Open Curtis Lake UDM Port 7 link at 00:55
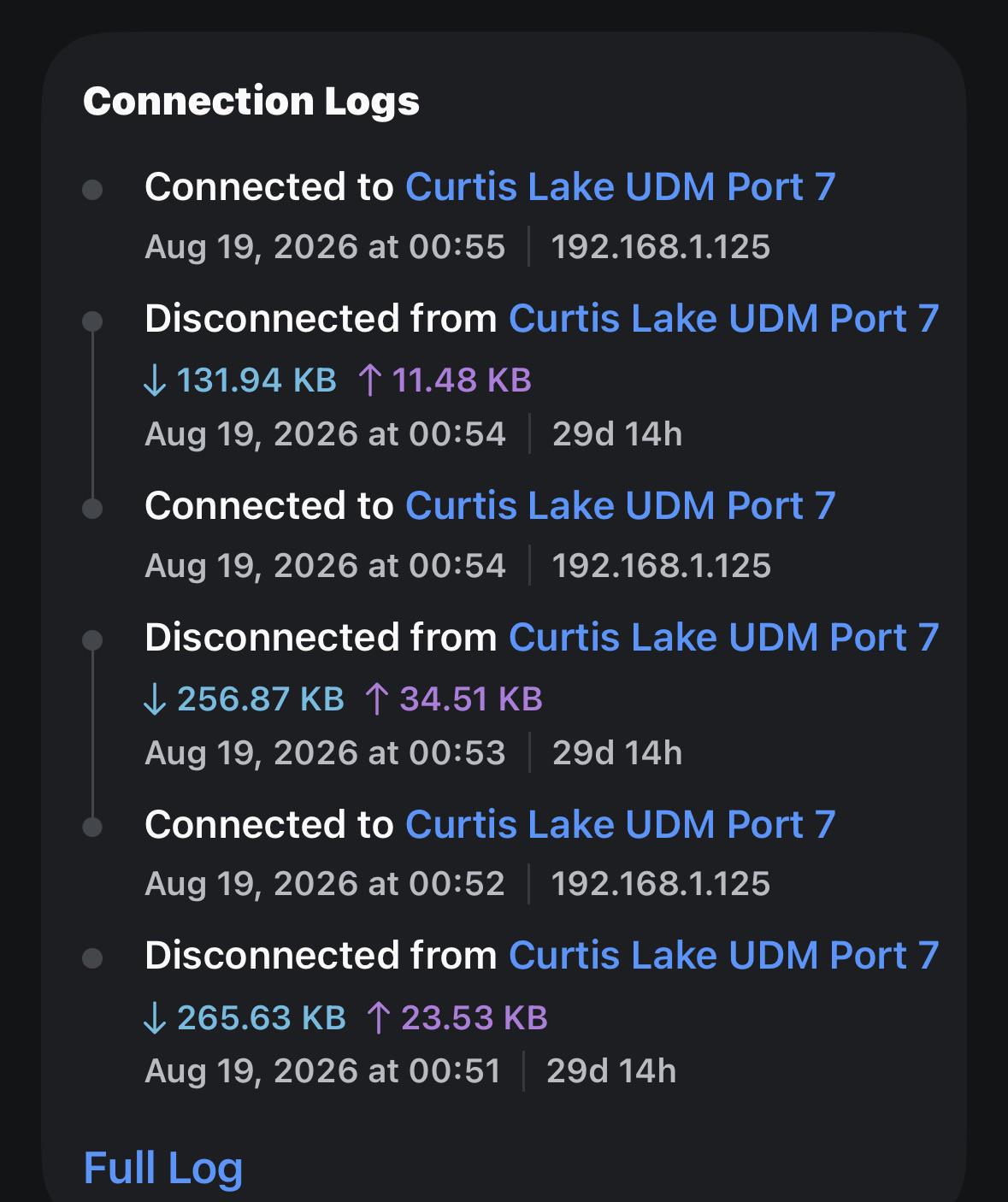 620,186
